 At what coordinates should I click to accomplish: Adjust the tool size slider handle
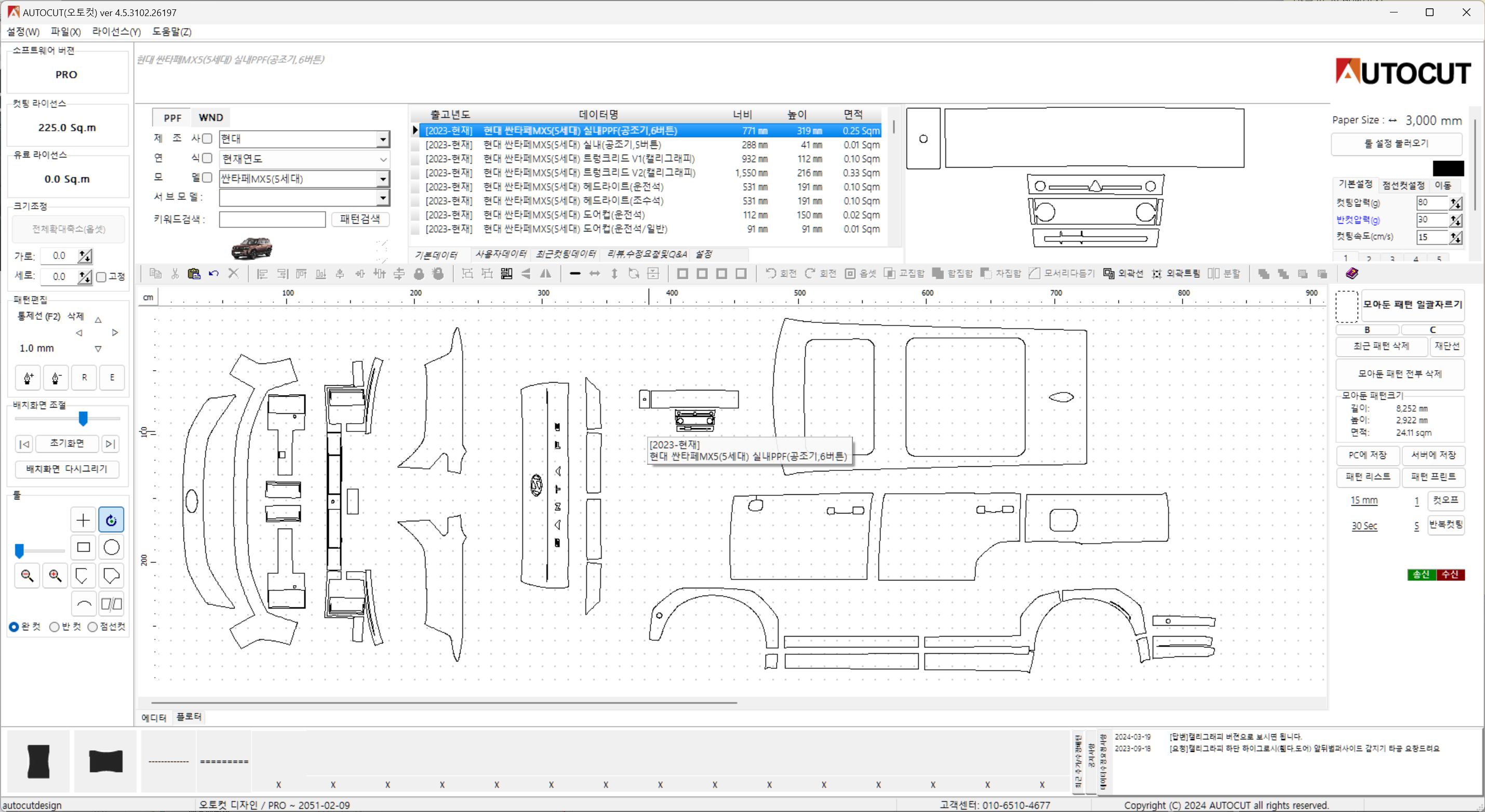point(20,551)
